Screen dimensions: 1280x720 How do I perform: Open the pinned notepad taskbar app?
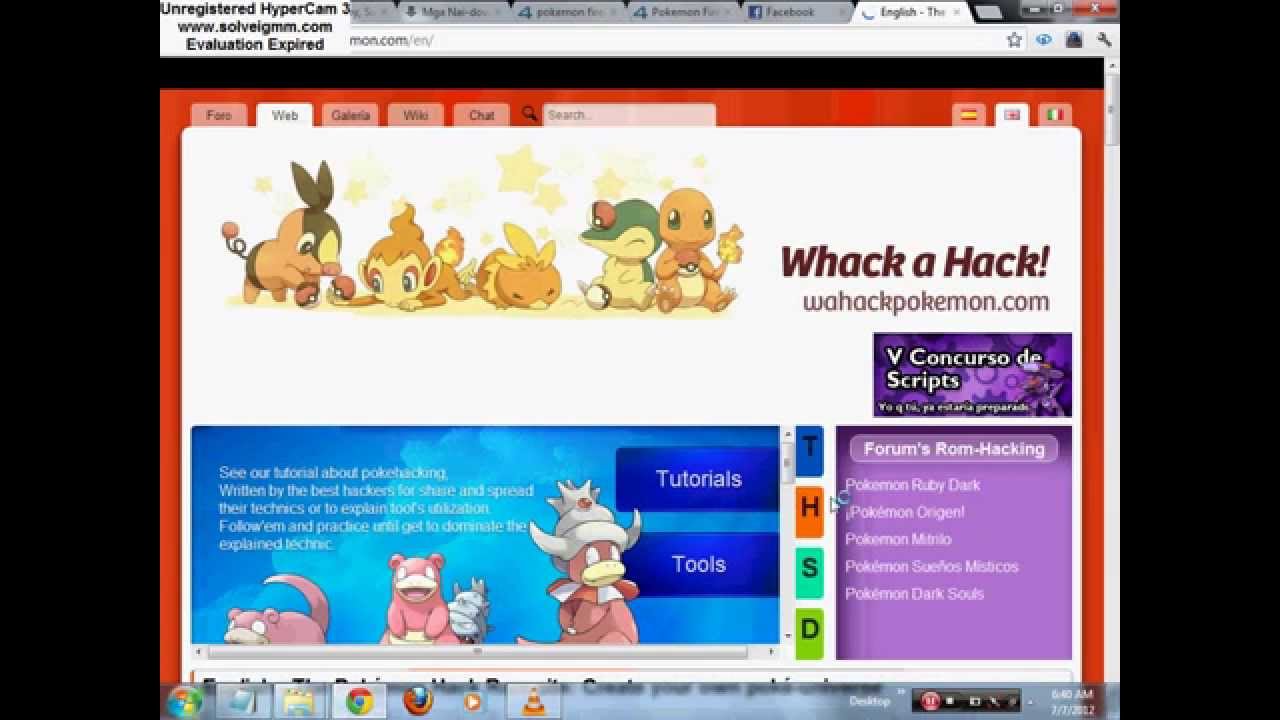pyautogui.click(x=242, y=701)
